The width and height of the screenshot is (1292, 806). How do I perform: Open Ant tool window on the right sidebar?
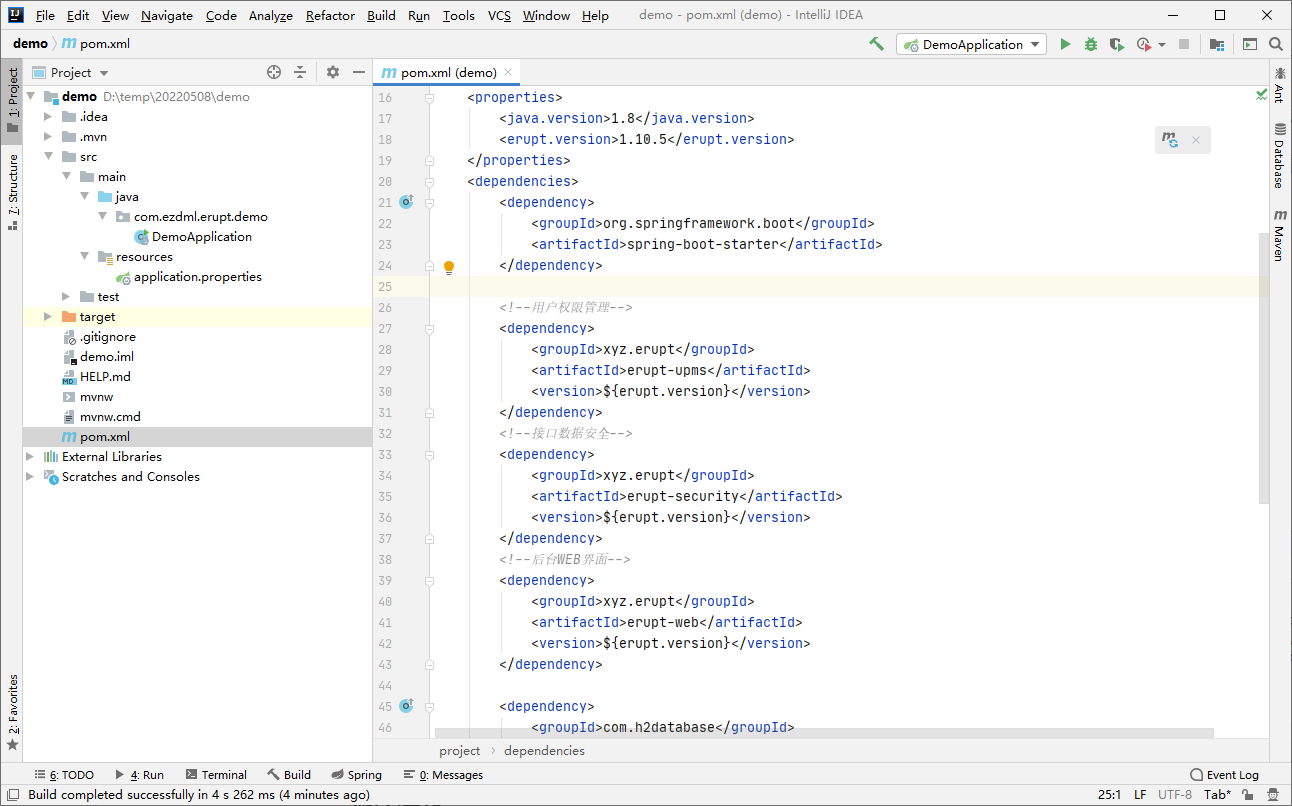tap(1279, 84)
